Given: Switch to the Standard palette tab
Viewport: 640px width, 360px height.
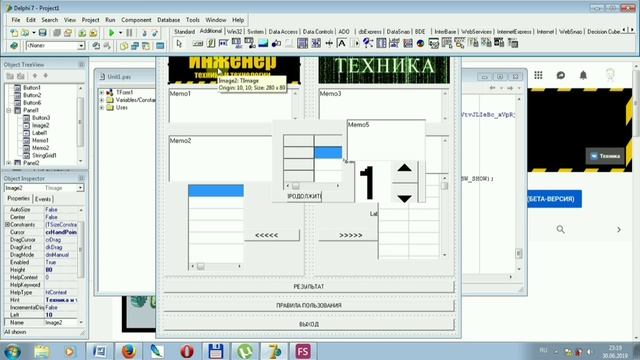Looking at the screenshot, I should click(184, 31).
